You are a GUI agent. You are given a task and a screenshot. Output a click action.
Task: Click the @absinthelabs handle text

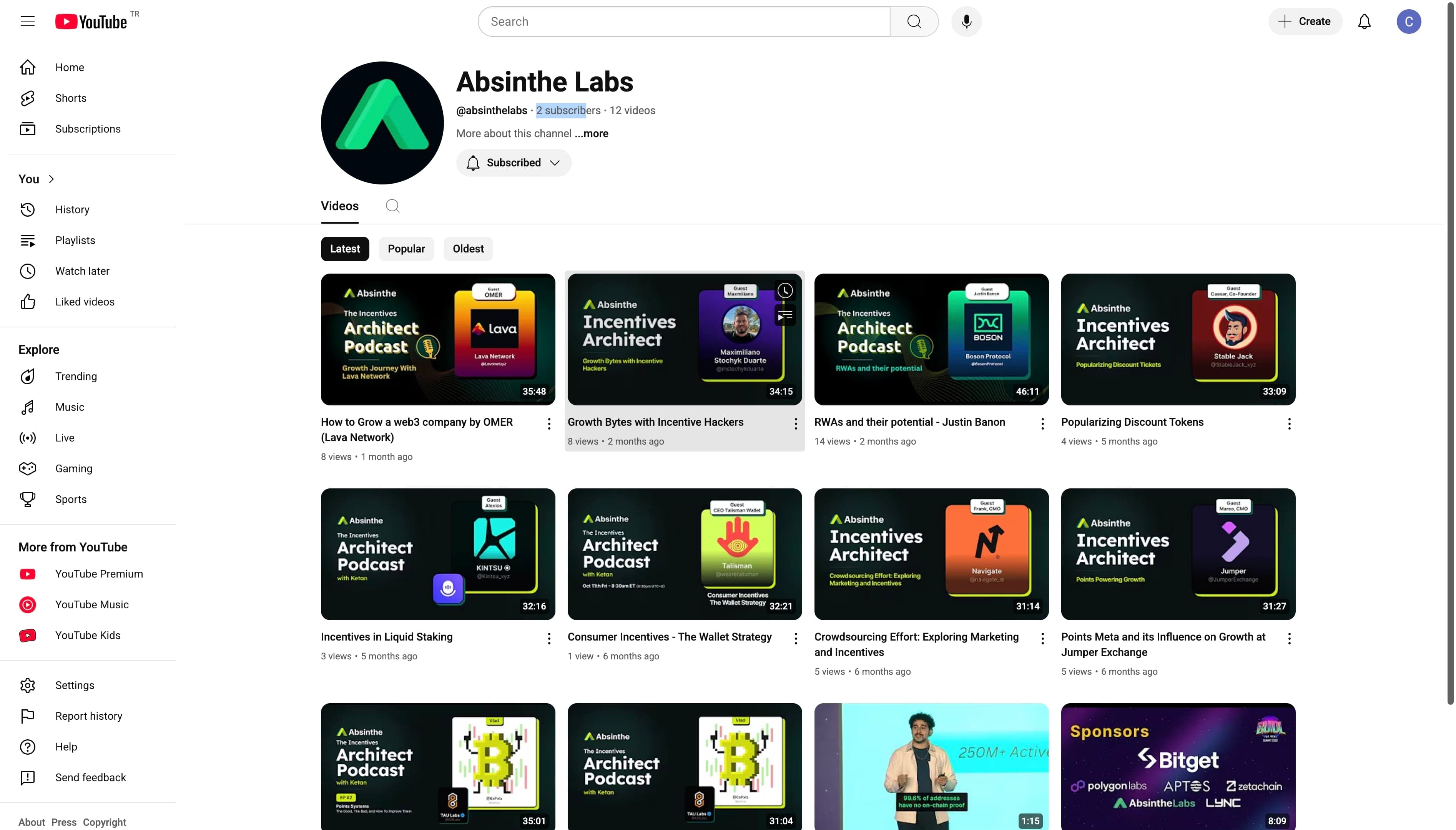point(491,111)
